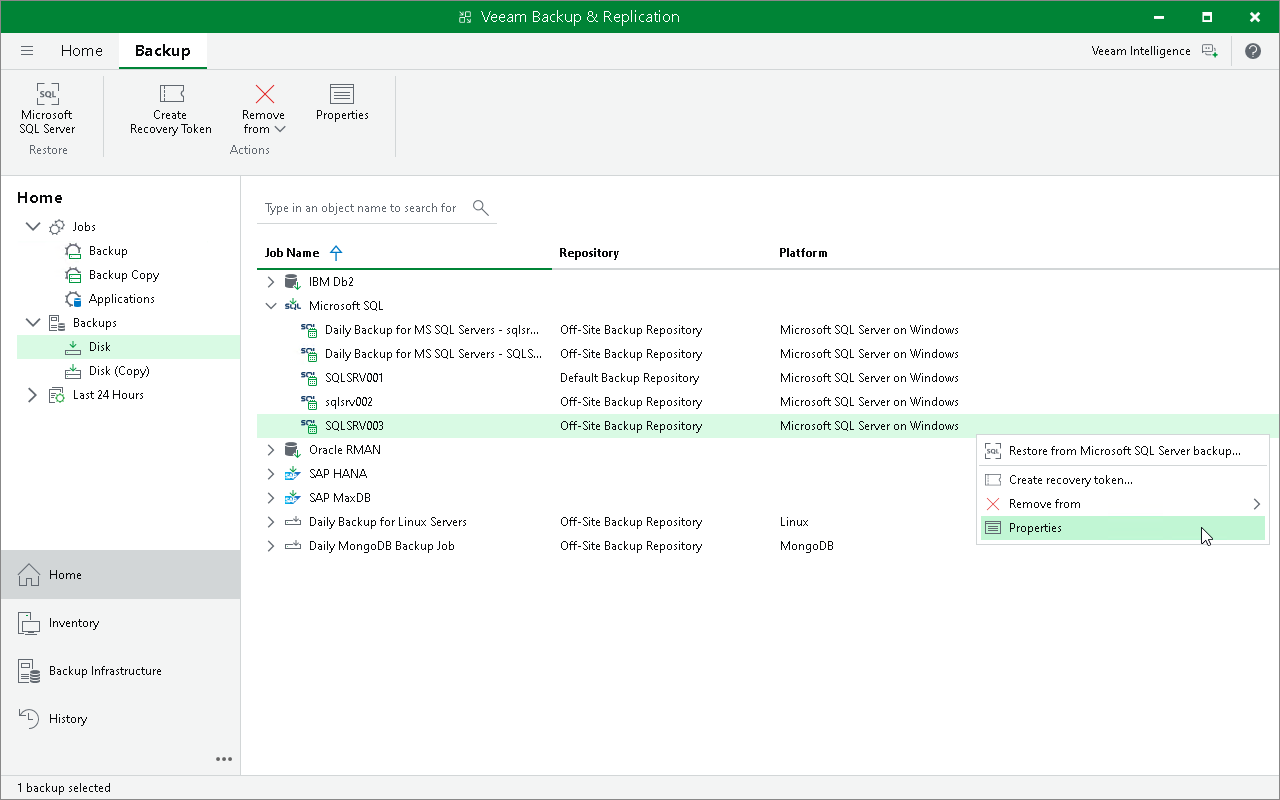Click Daily MongoDB Backup Job icon
Screen dimensions: 1280x800
tap(292, 546)
